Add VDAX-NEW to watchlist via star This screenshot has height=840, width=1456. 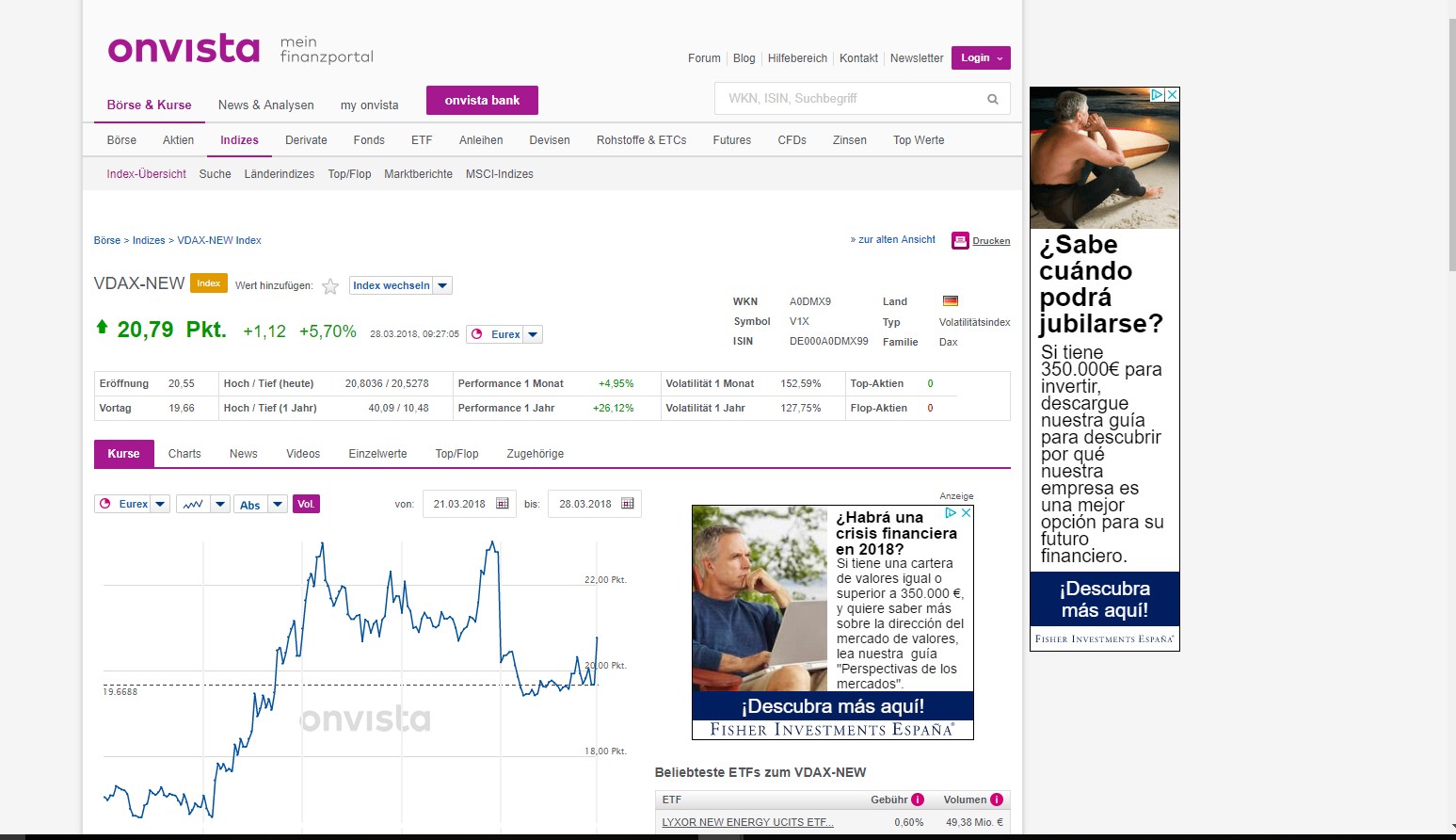(x=330, y=286)
